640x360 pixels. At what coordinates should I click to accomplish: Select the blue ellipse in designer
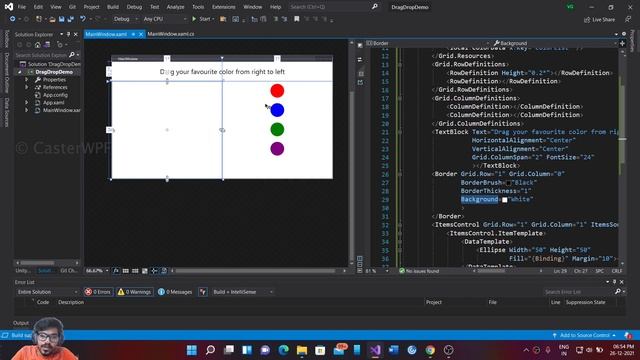277,110
